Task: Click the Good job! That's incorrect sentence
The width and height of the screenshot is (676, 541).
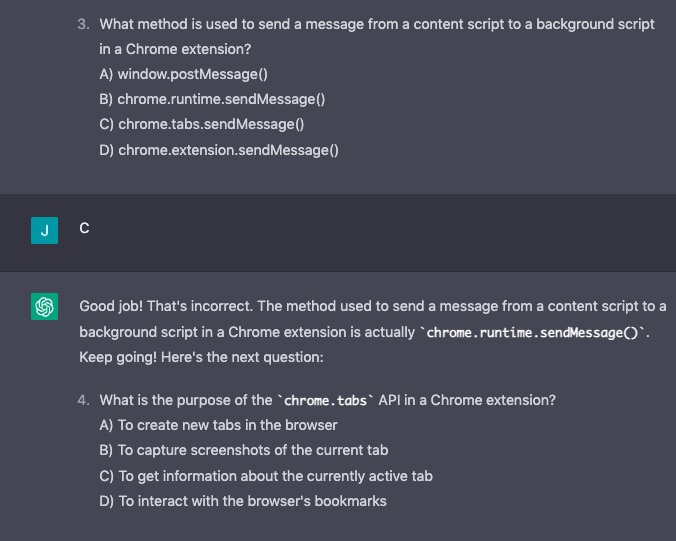Action: click(166, 306)
